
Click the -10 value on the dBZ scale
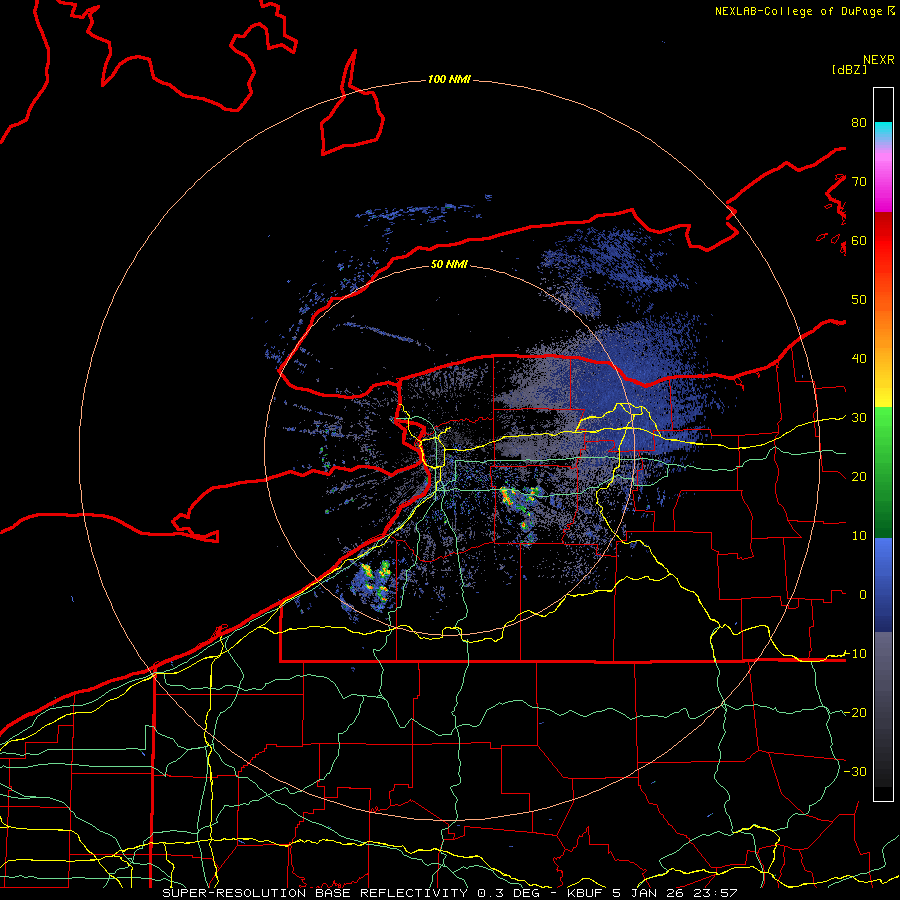tap(855, 653)
